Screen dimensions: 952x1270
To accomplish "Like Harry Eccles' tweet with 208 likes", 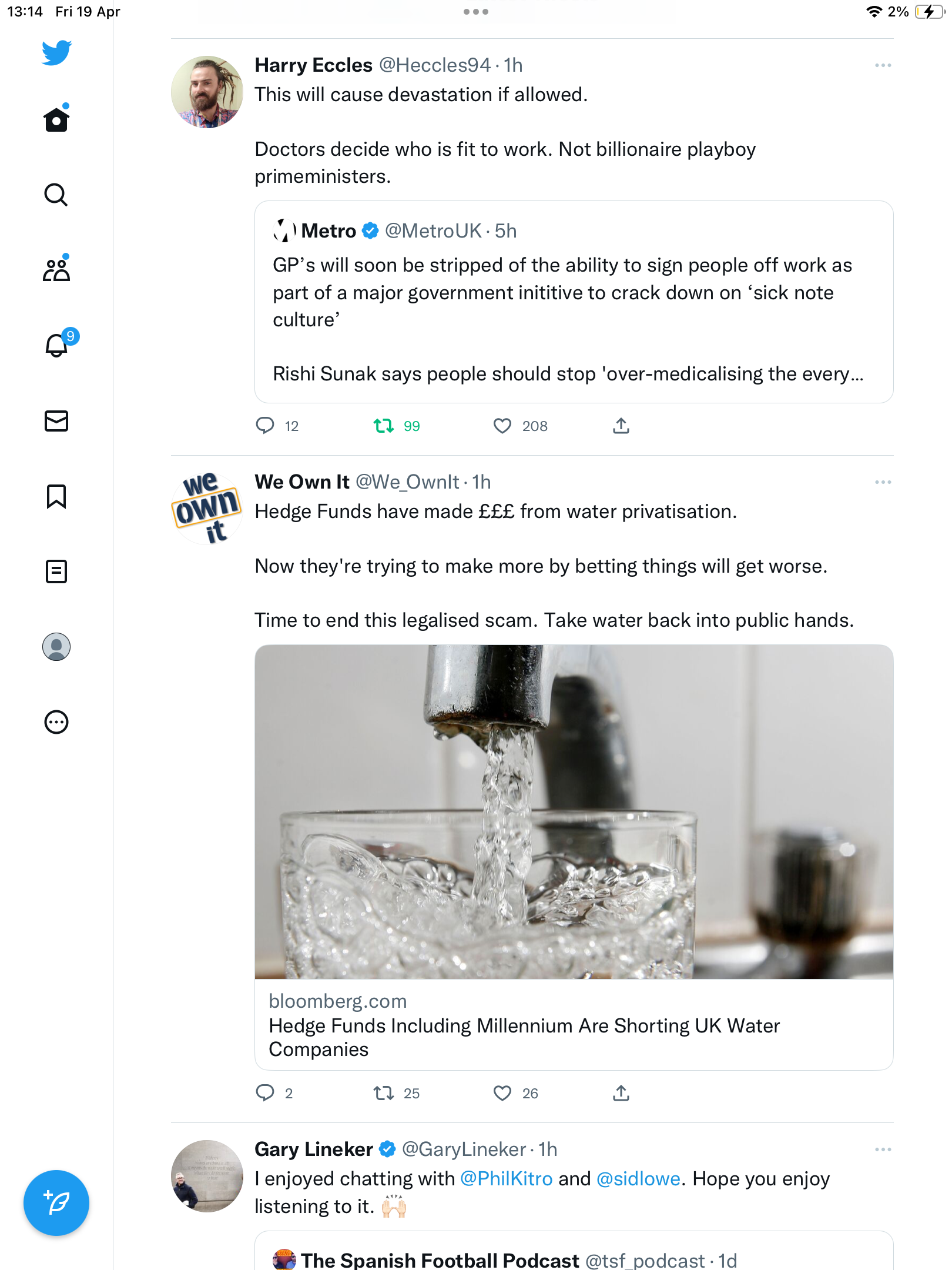I will [502, 426].
